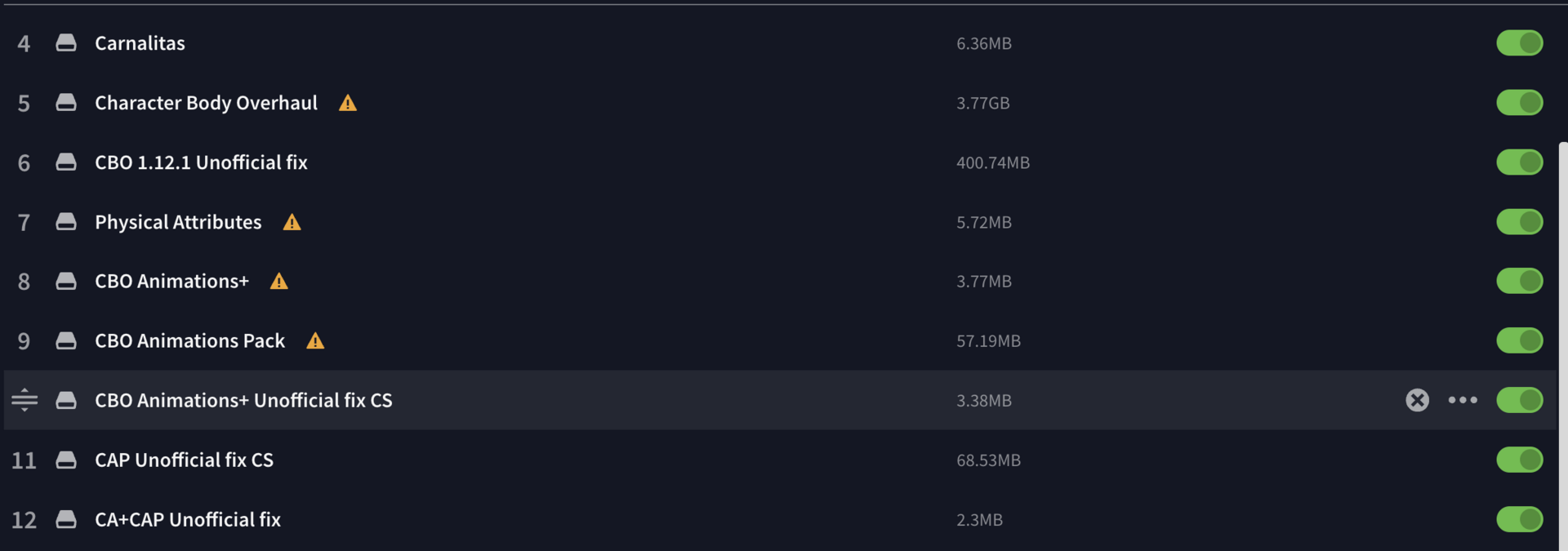Select the CA+CAP Unofficial fix row
Viewport: 1568px width, 551px height.
188,520
